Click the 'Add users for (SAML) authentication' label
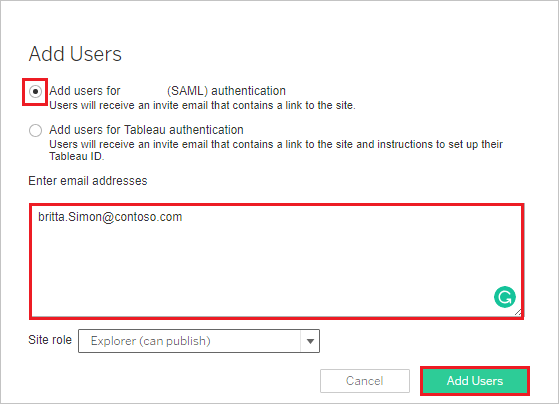559x404 pixels. (x=167, y=91)
